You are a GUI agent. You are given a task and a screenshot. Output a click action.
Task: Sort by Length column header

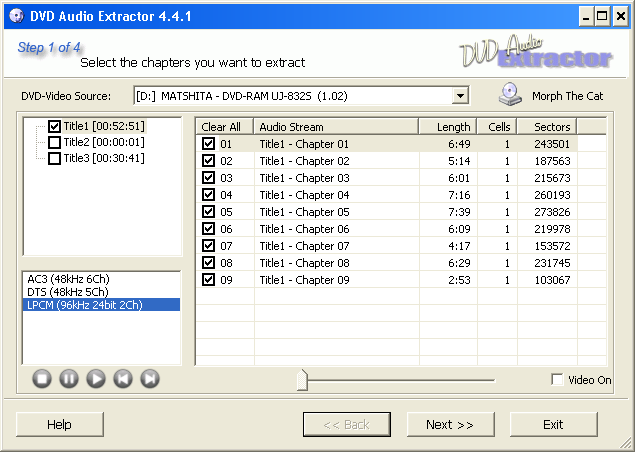447,127
